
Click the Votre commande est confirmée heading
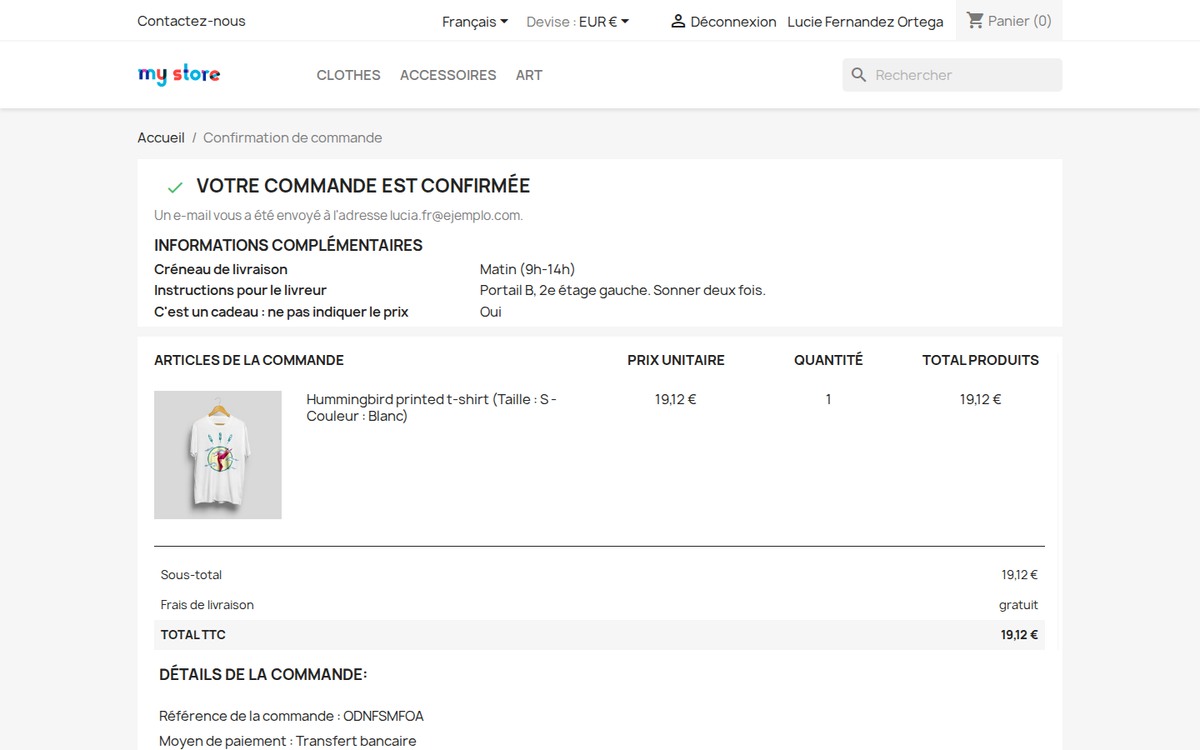pyautogui.click(x=363, y=186)
